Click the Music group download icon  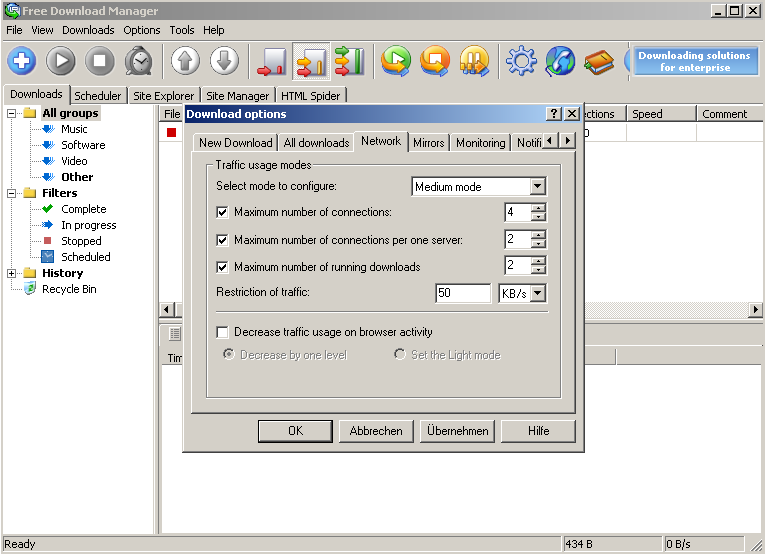pyautogui.click(x=48, y=129)
